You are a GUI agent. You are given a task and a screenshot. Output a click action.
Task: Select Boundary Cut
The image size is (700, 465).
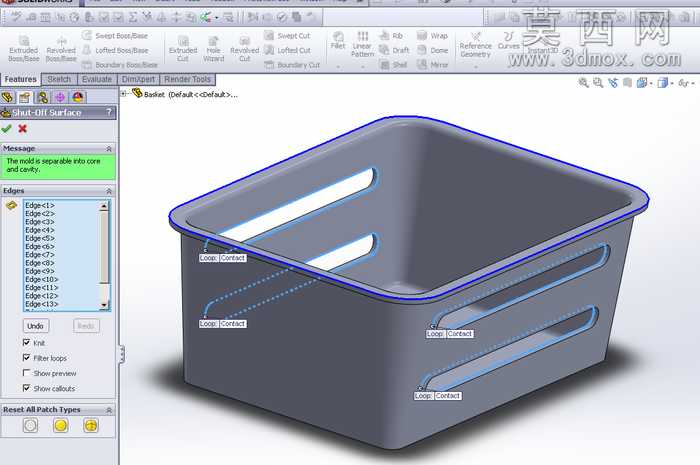(292, 65)
